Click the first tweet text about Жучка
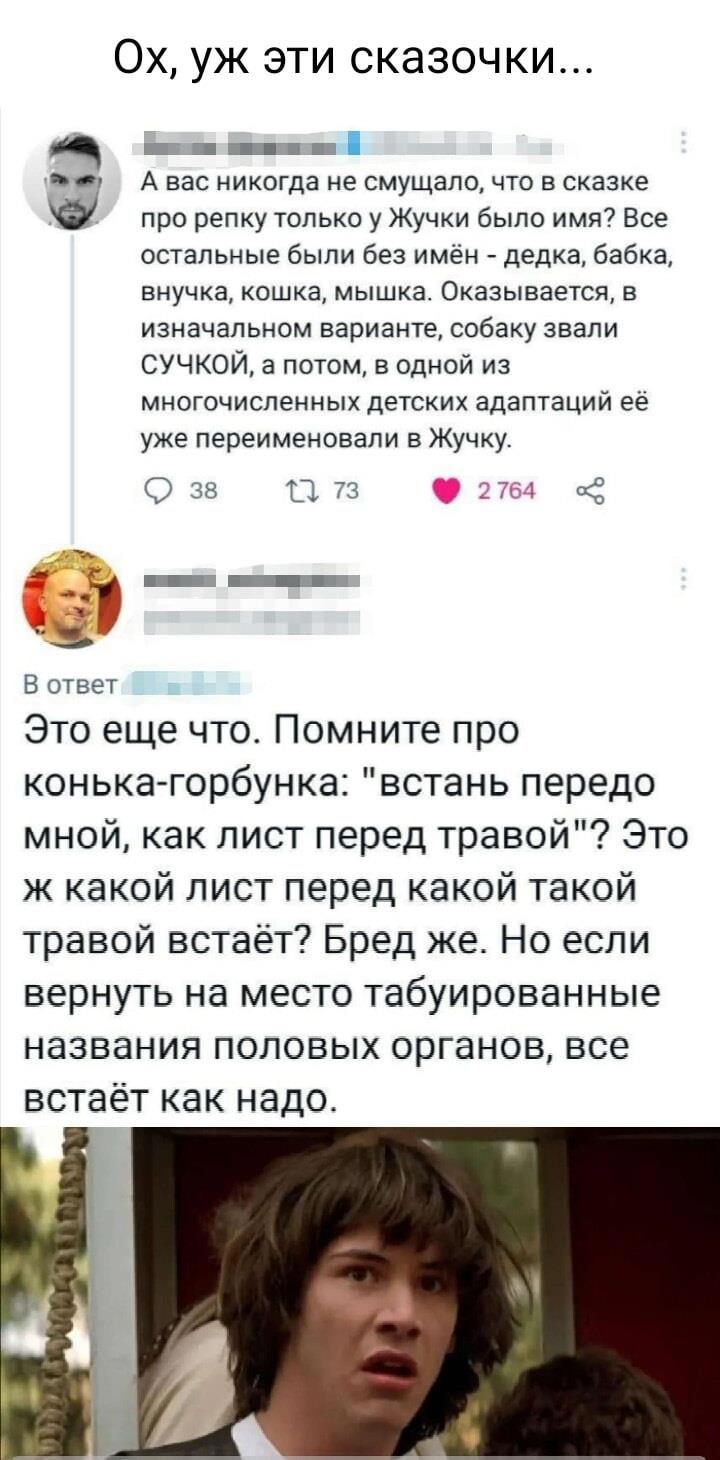 [400, 310]
